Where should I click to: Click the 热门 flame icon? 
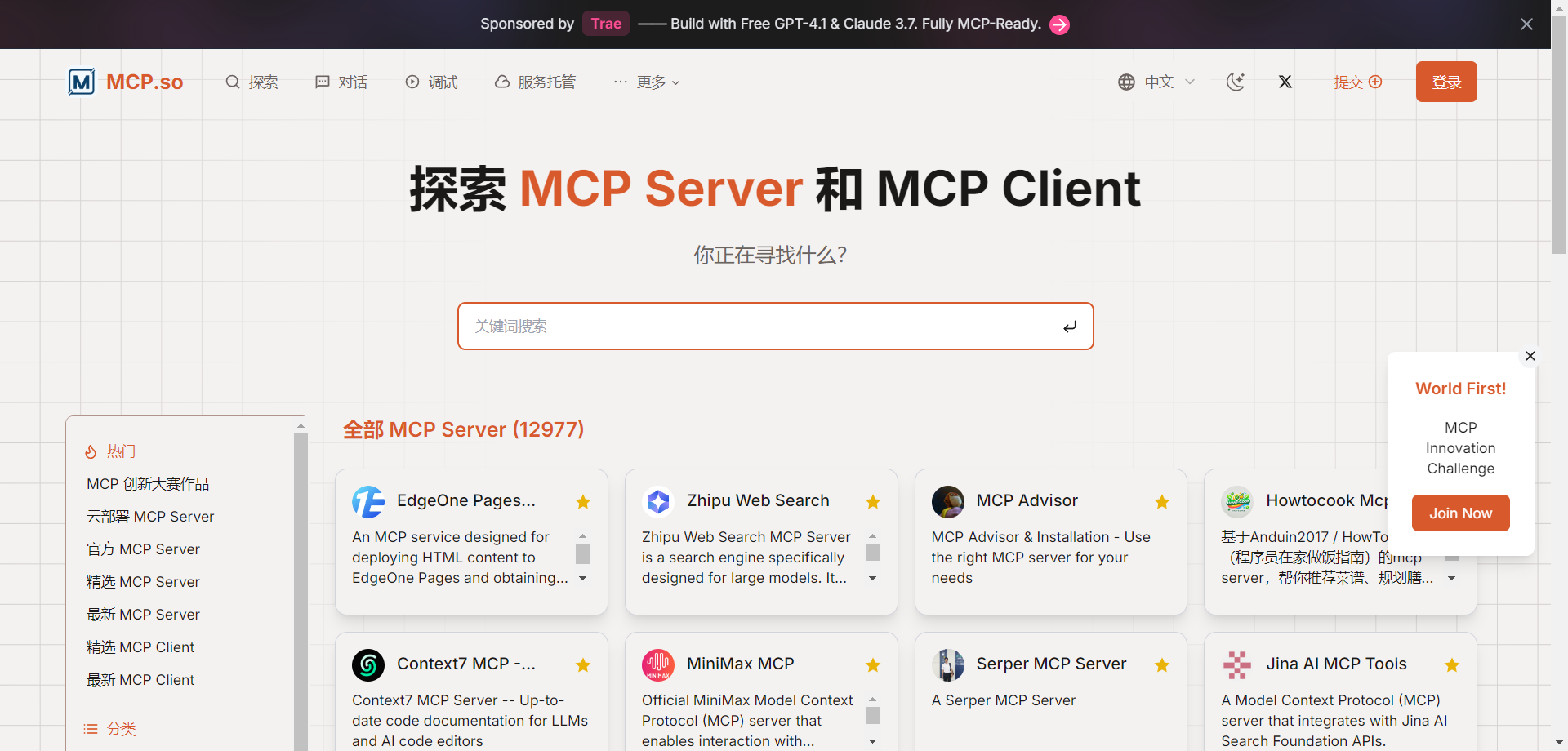(x=91, y=451)
